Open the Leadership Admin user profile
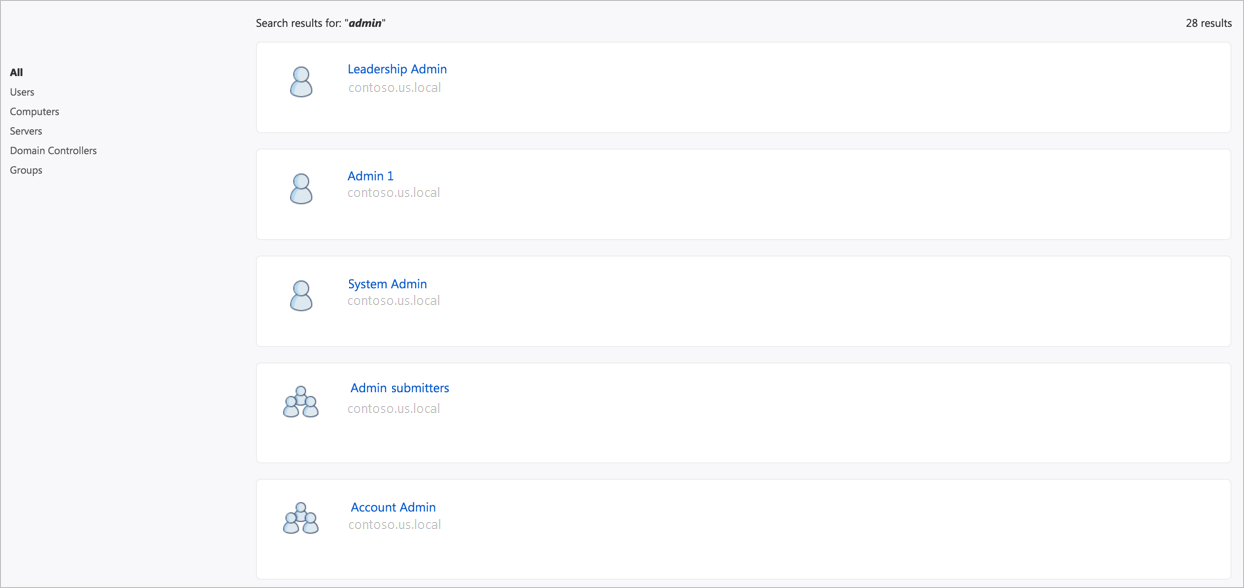The image size is (1244, 588). pos(397,68)
